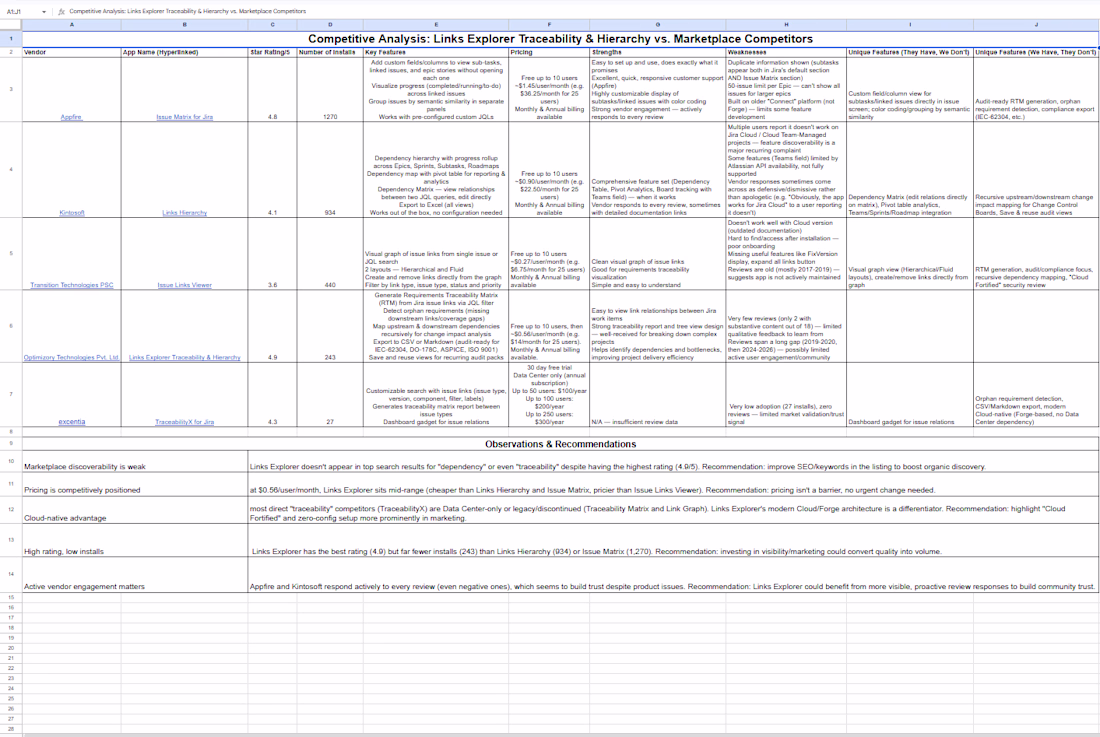Click the Pricing is competitively positioned cell
The height and width of the screenshot is (737, 1100).
[x=135, y=484]
